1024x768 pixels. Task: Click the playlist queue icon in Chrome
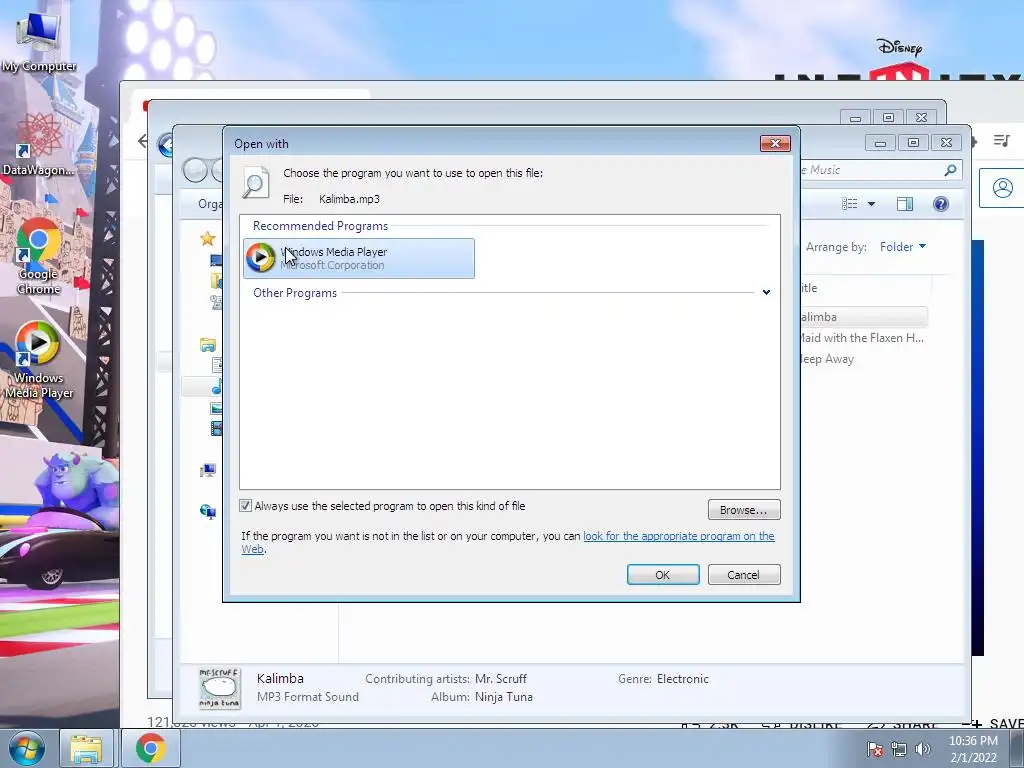click(1001, 140)
